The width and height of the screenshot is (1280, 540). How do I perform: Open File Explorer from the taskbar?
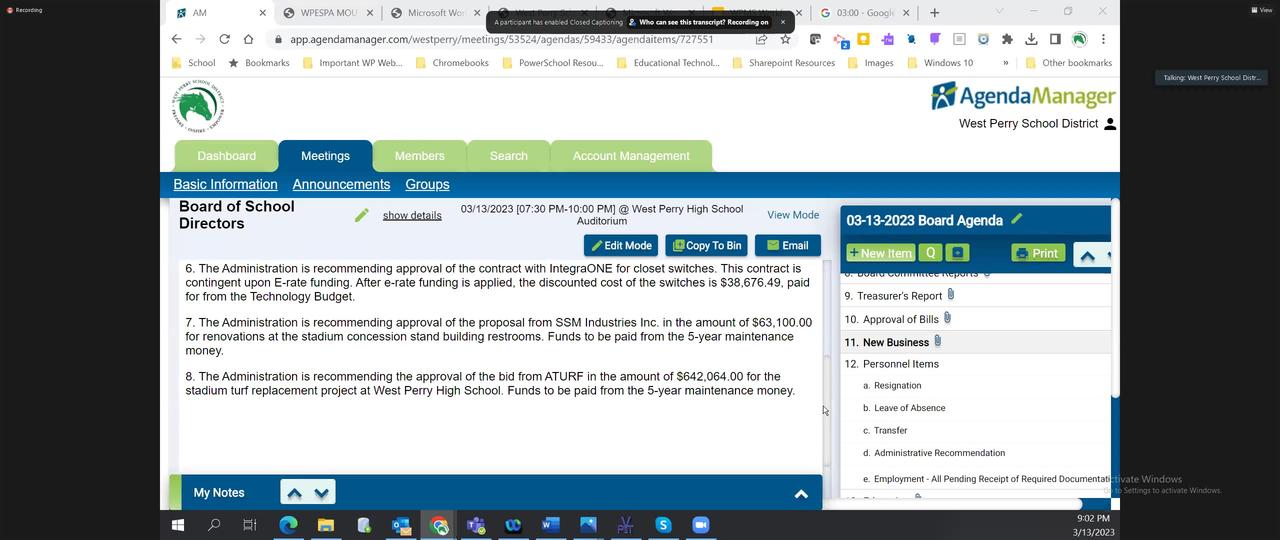click(325, 524)
